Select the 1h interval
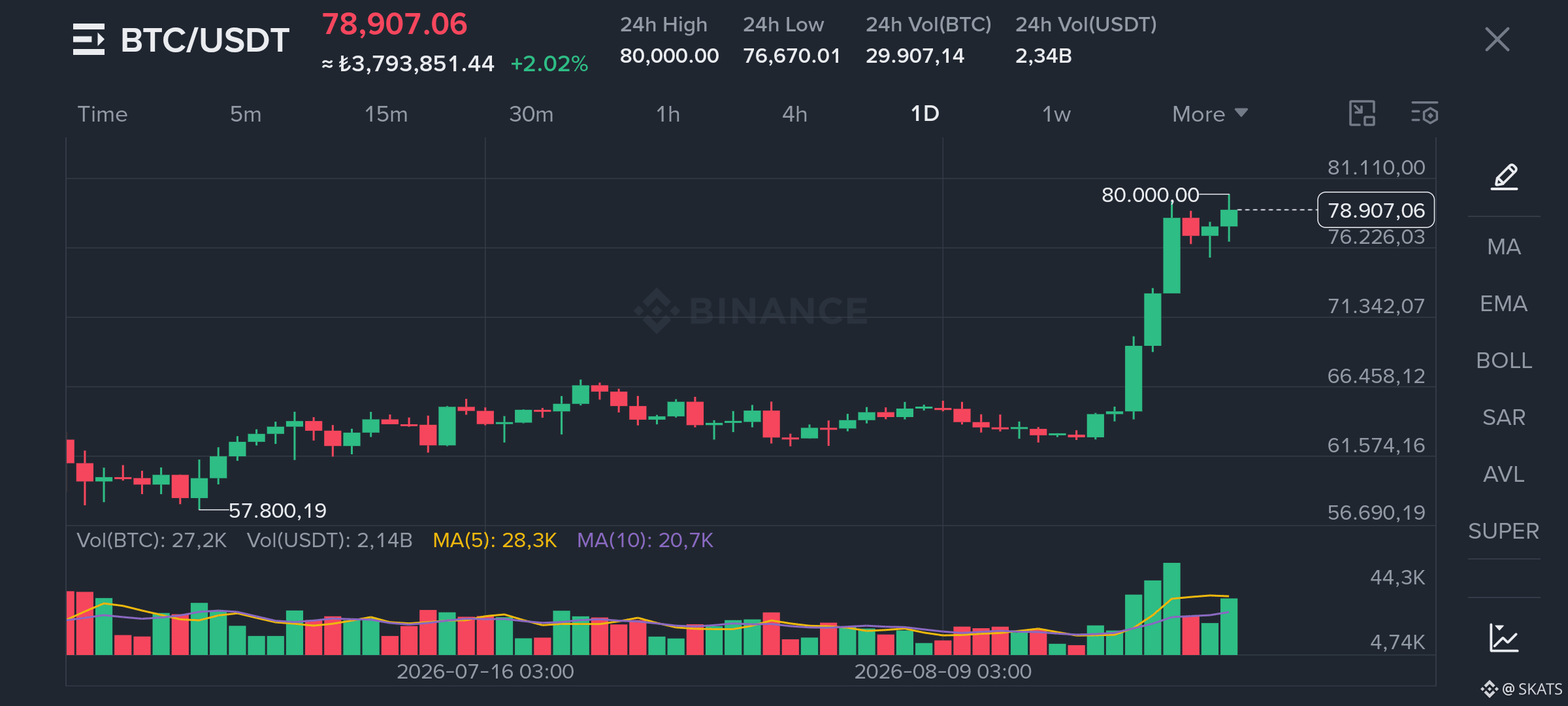1568x706 pixels. (x=668, y=114)
